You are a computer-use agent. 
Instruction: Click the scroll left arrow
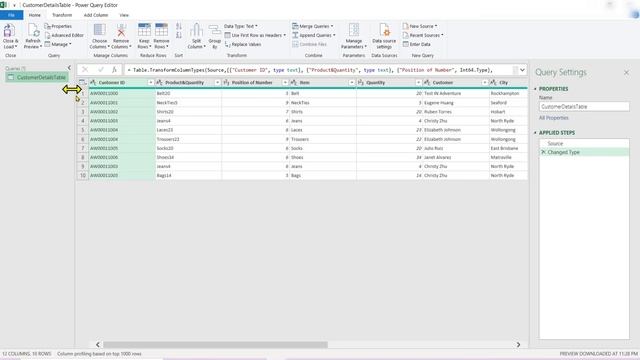point(98,345)
